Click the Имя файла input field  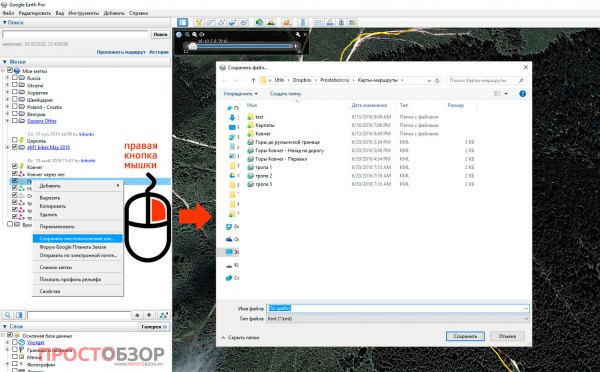(x=398, y=308)
